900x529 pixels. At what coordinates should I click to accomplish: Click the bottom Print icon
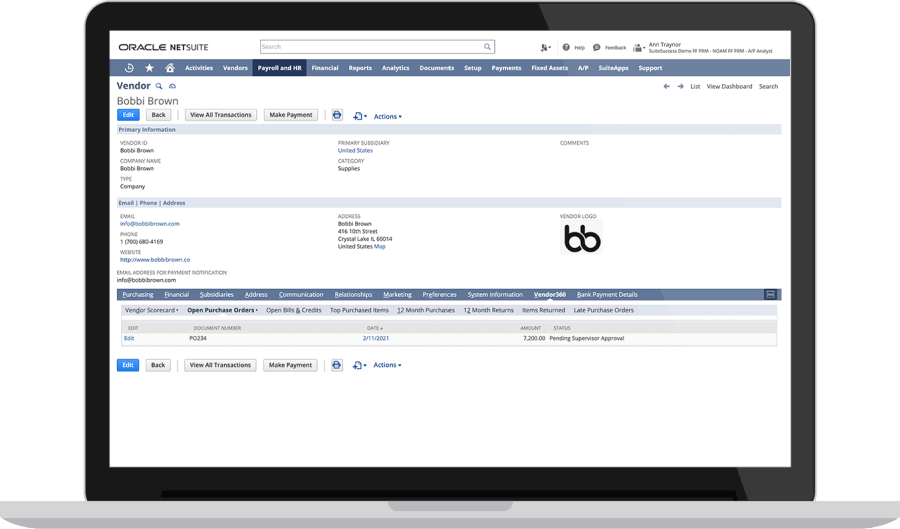[x=337, y=365]
